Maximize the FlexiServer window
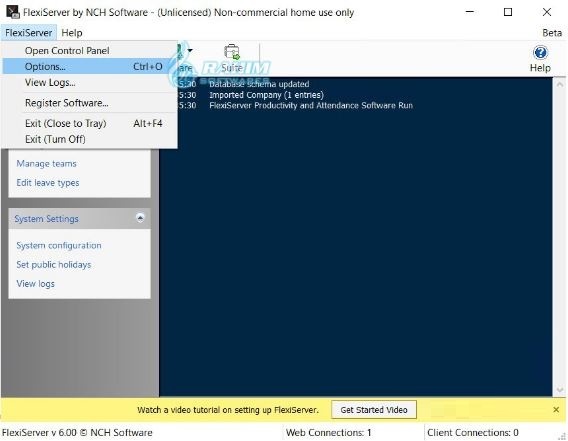Image resolution: width=568 pixels, height=441 pixels. tap(508, 12)
